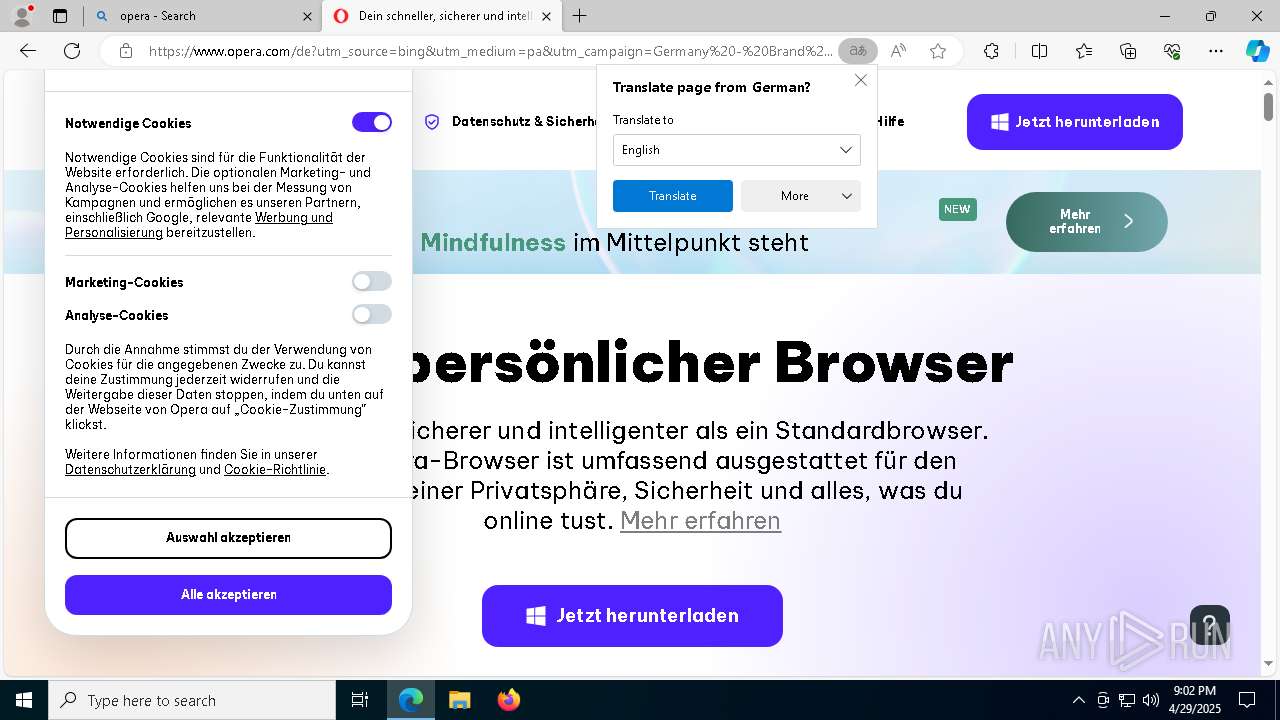
Task: Open the Cookie-Richtlinie link
Action: click(x=275, y=470)
